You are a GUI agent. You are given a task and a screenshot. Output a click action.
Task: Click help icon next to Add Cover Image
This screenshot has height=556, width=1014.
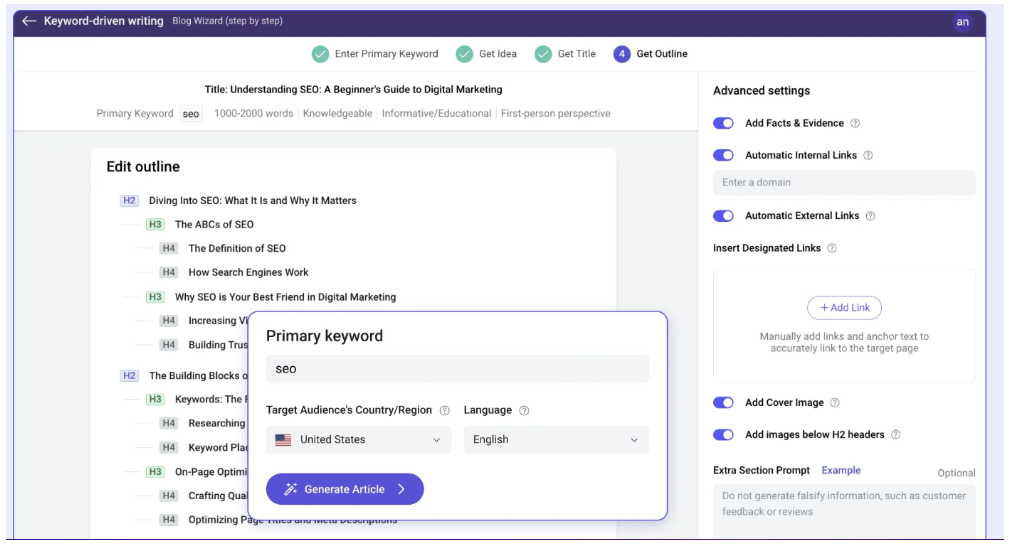[835, 403]
